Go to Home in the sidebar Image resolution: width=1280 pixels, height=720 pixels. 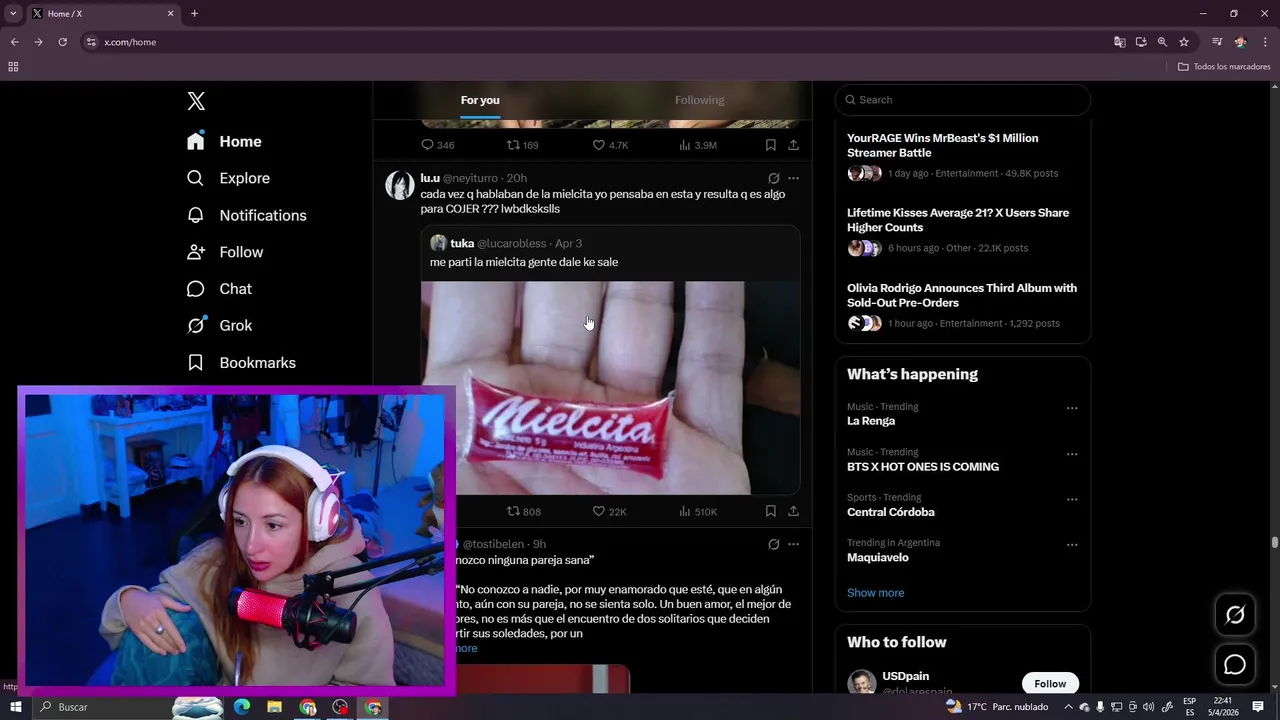pyautogui.click(x=224, y=142)
